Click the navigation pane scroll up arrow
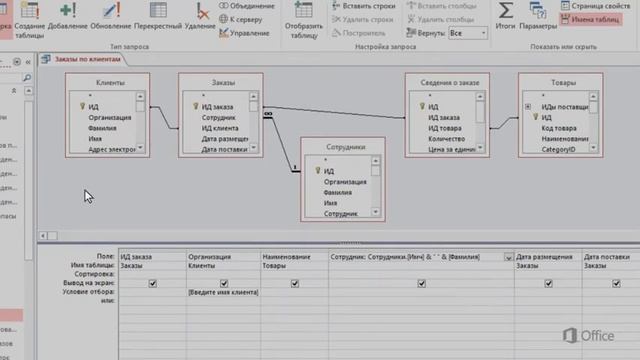This screenshot has width=640, height=360. (x=28, y=91)
